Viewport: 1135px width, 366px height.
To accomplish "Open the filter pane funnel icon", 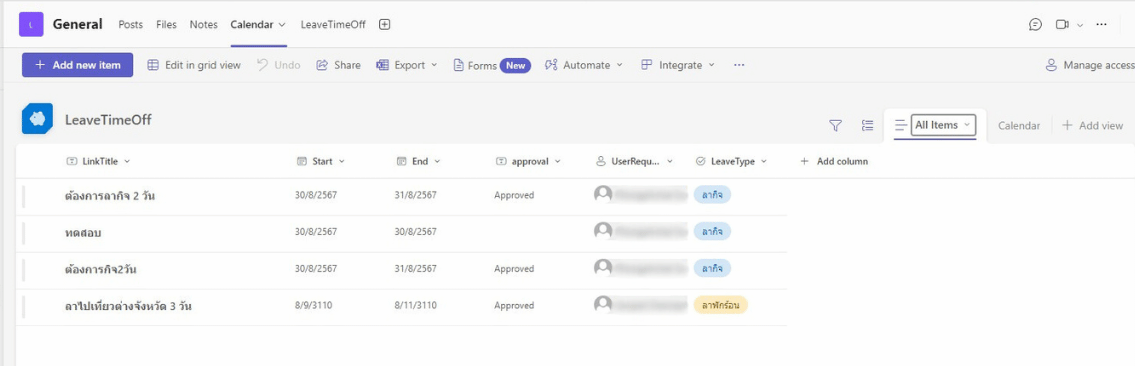I will point(835,126).
